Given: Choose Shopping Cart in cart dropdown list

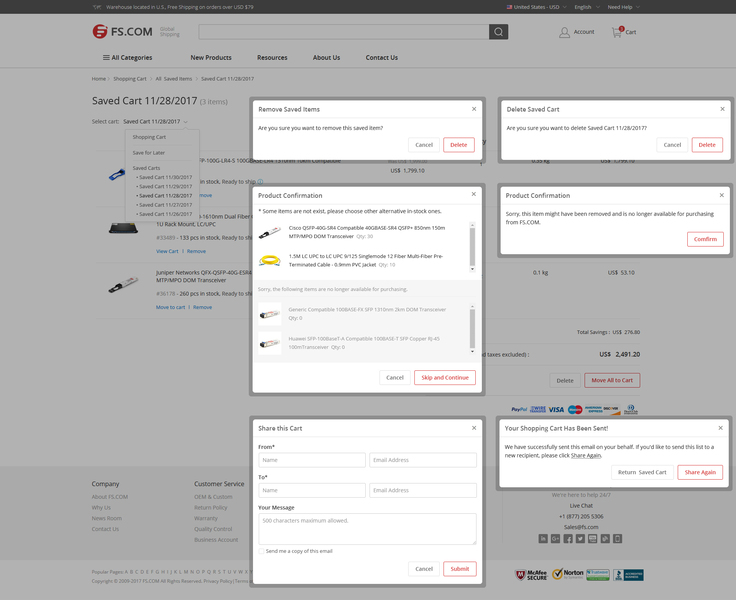Looking at the screenshot, I should click(x=149, y=137).
